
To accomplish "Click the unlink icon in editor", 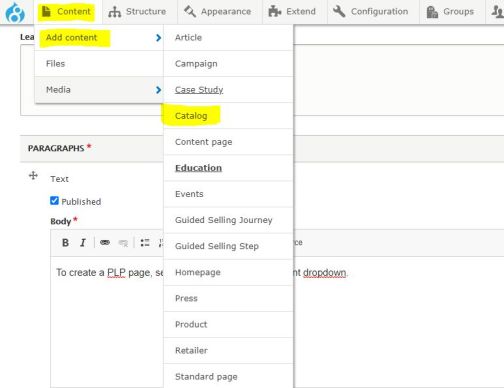I will click(x=123, y=243).
